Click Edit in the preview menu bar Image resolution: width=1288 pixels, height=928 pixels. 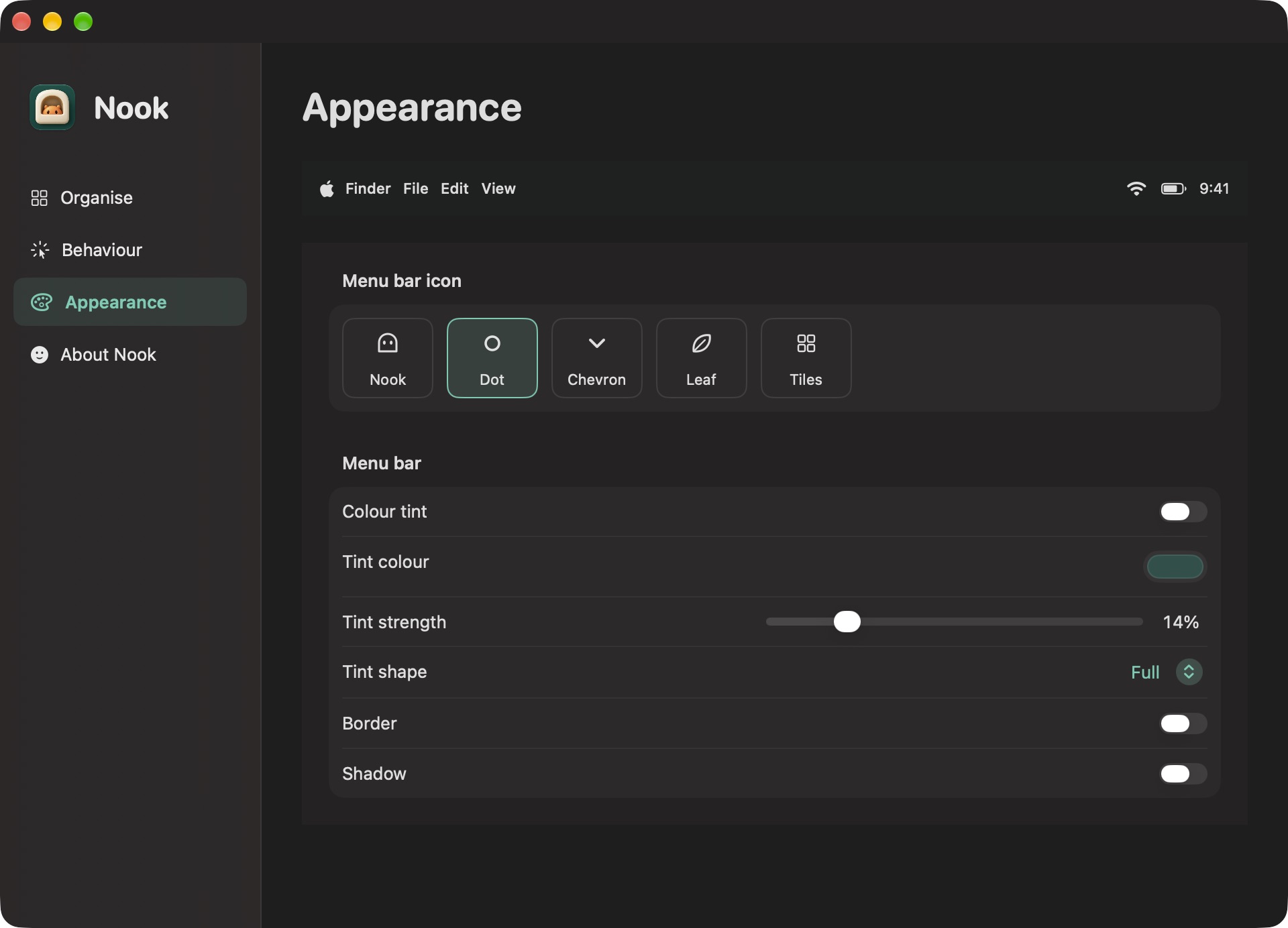click(x=454, y=189)
